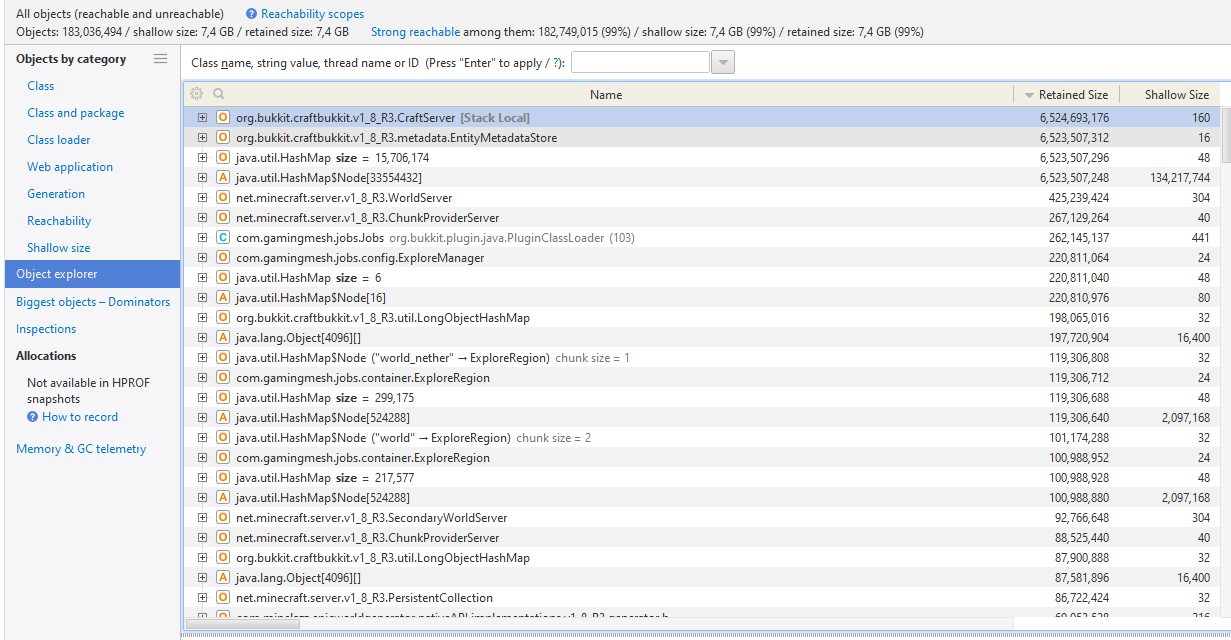Open the table settings gear icon
Image resolution: width=1231 pixels, height=640 pixels.
(196, 93)
